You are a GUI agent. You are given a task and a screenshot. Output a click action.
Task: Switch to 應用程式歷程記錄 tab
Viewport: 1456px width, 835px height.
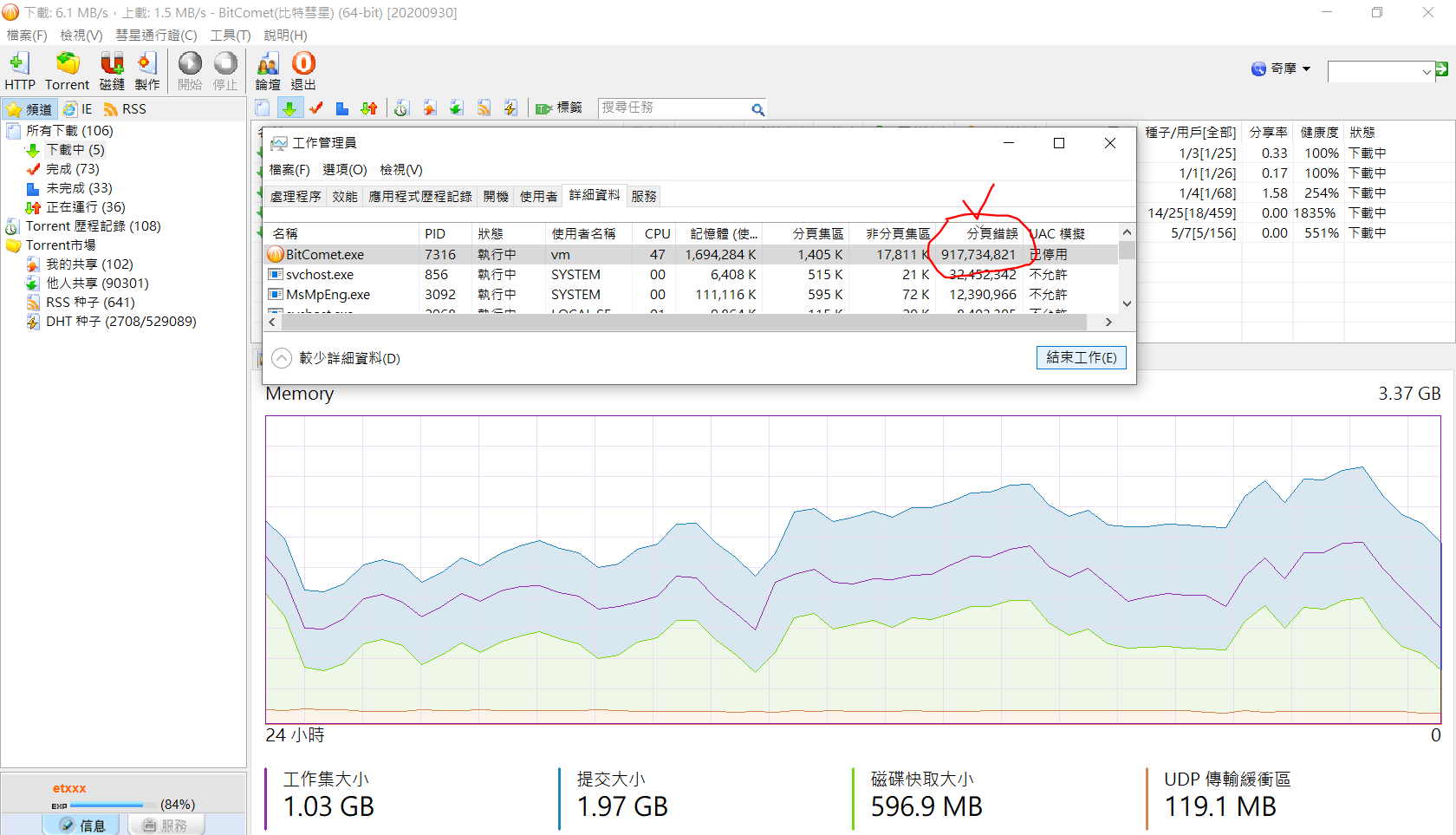[420, 197]
